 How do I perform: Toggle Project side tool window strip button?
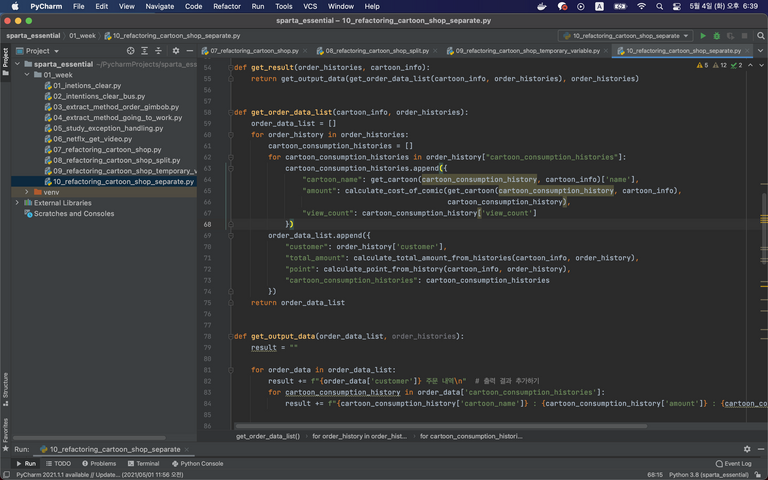(5, 62)
